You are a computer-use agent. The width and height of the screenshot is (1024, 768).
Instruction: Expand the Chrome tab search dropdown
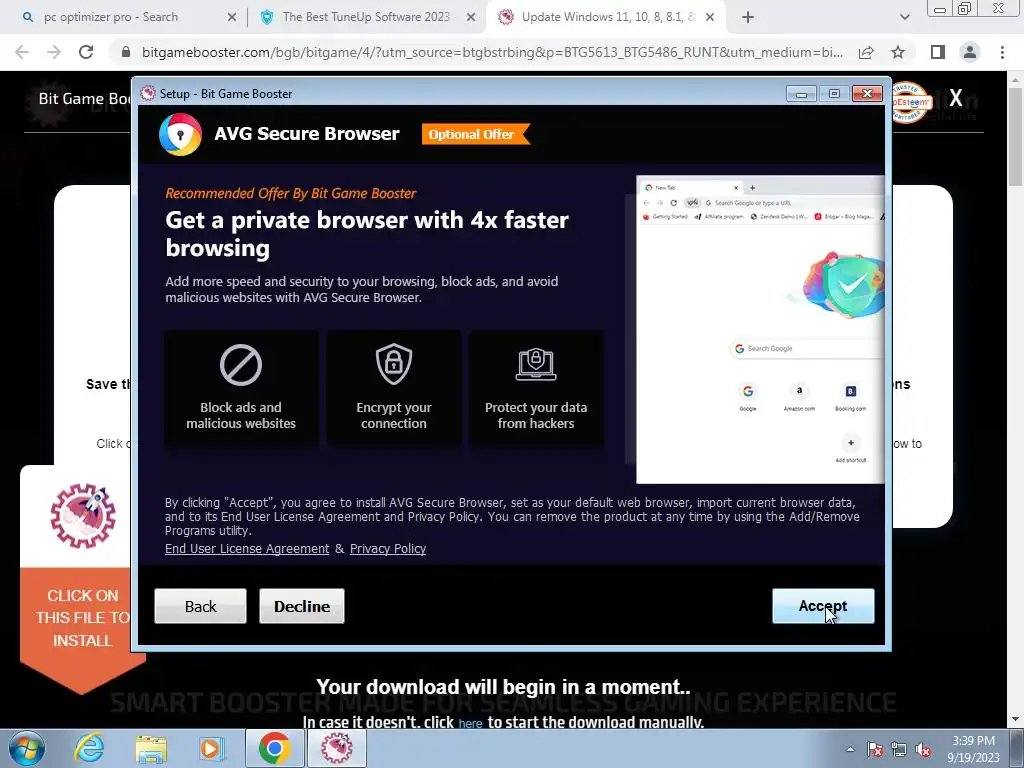[x=904, y=18]
